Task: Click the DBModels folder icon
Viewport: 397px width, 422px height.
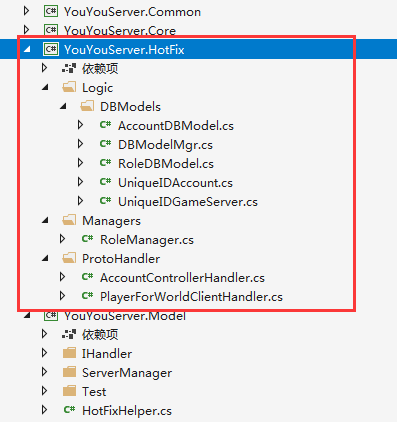Action: 87,106
